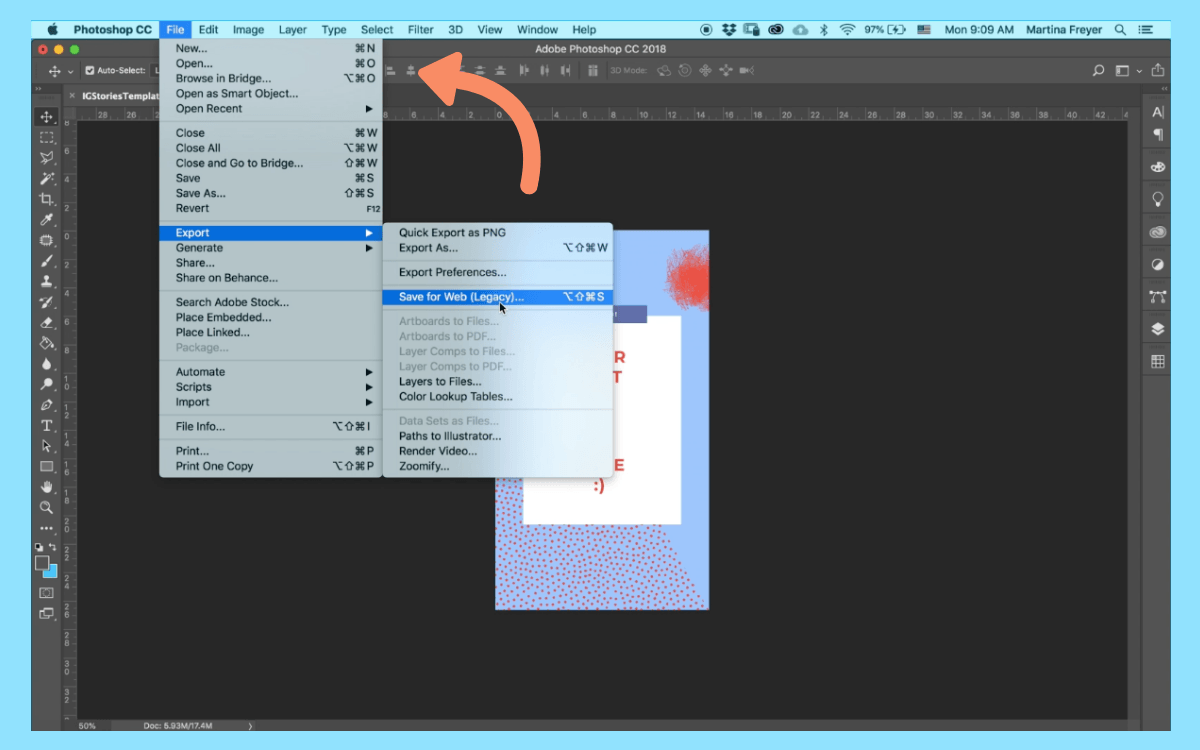Expand the Scripts submenu
The image size is (1200, 750).
coord(270,387)
